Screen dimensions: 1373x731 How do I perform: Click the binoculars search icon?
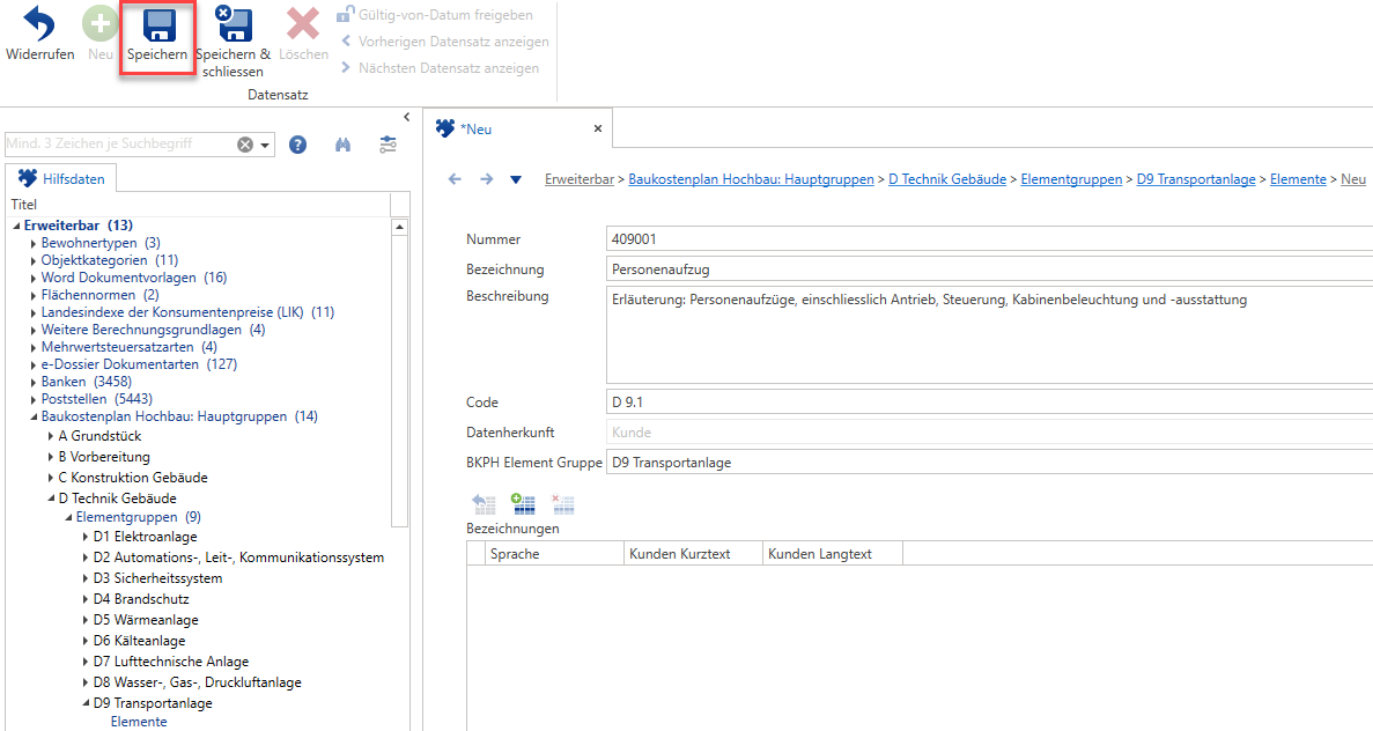[343, 145]
